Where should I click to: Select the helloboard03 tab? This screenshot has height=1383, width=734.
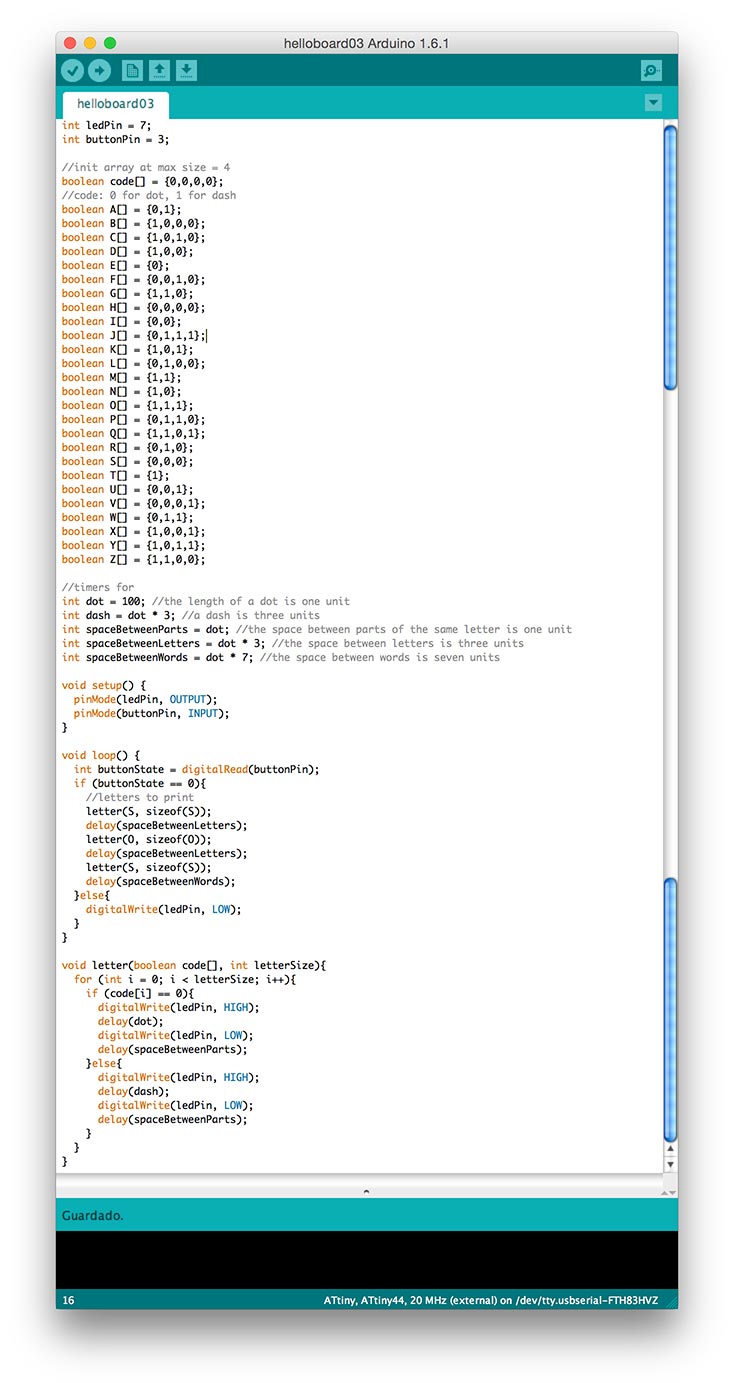click(x=115, y=104)
